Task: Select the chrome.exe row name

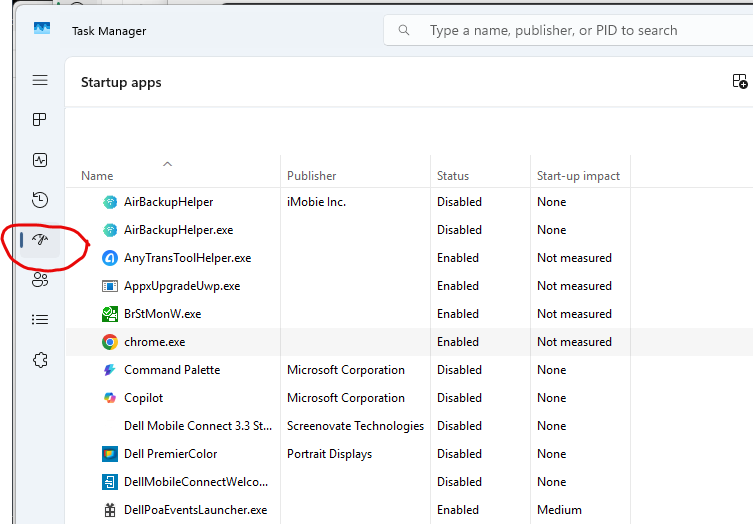Action: 155,342
